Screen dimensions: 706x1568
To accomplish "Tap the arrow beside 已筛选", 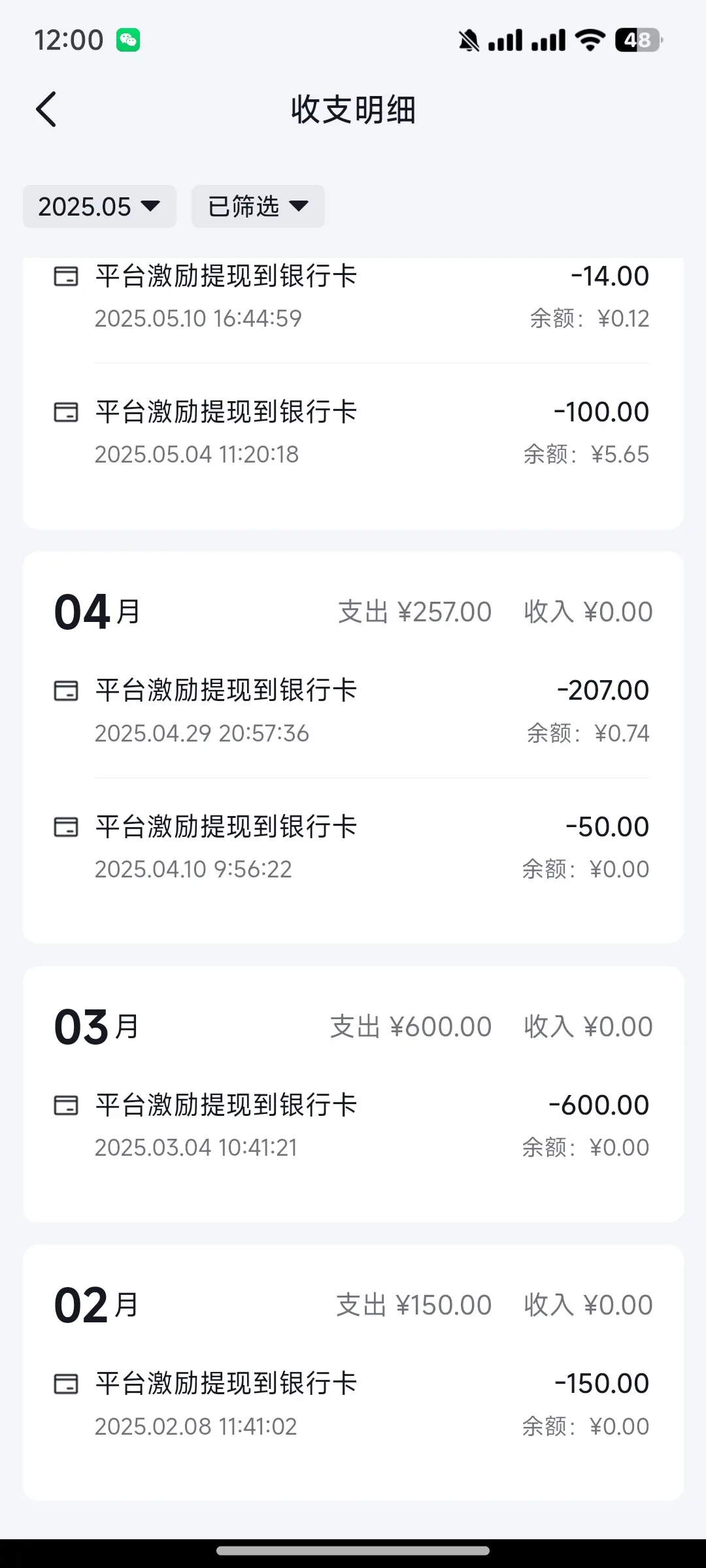I will coord(299,206).
